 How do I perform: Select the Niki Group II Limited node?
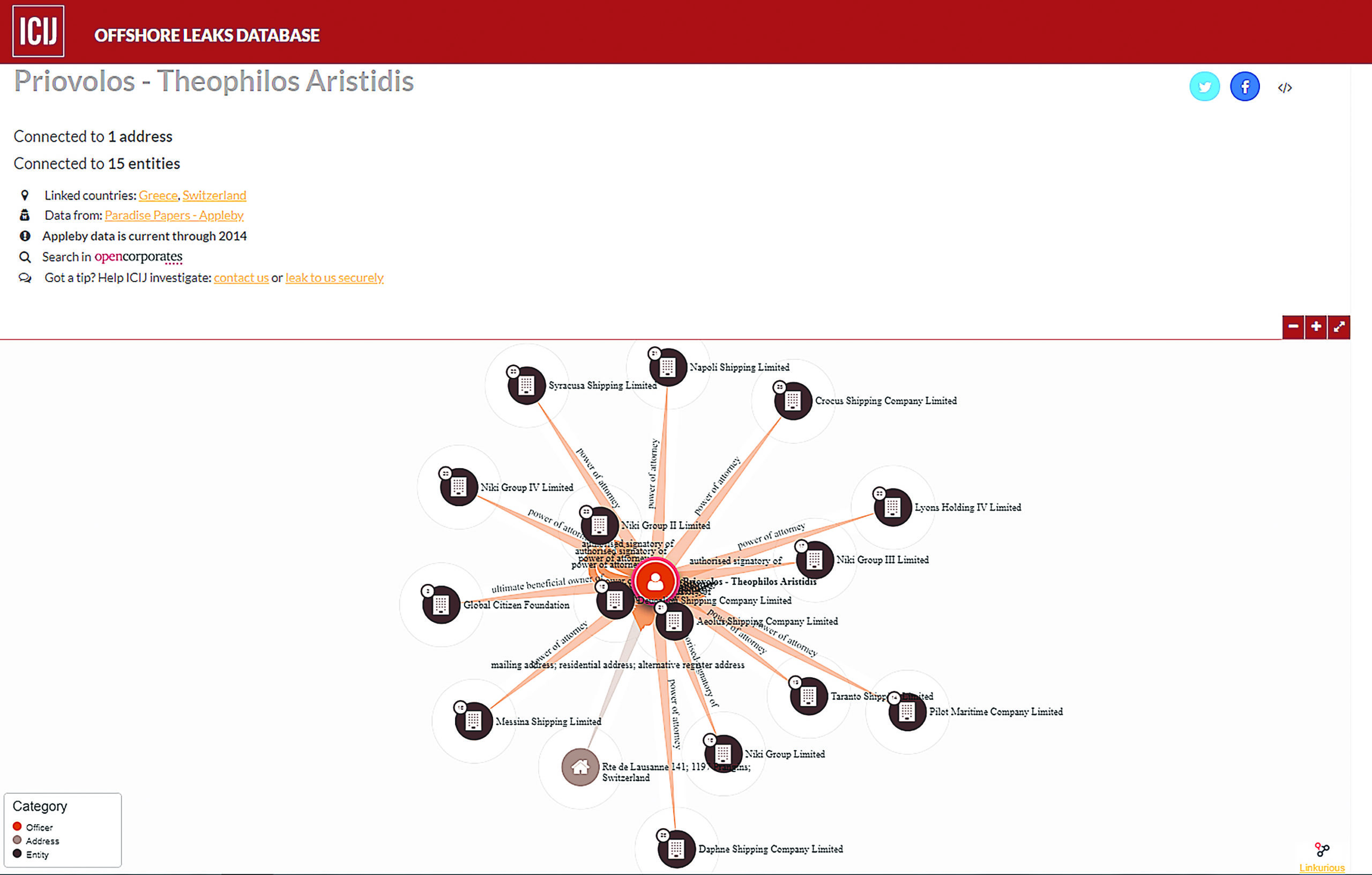[x=599, y=525]
